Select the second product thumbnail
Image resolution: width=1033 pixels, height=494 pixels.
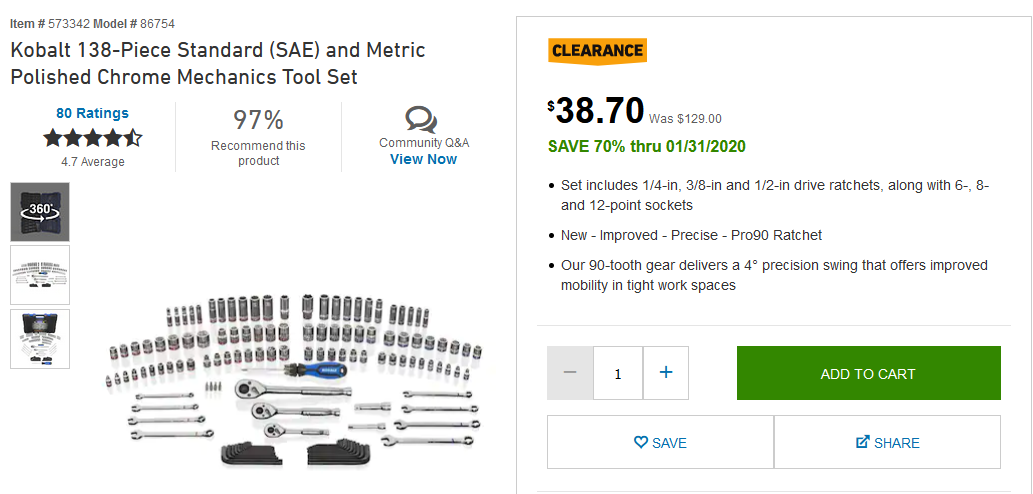(x=40, y=275)
